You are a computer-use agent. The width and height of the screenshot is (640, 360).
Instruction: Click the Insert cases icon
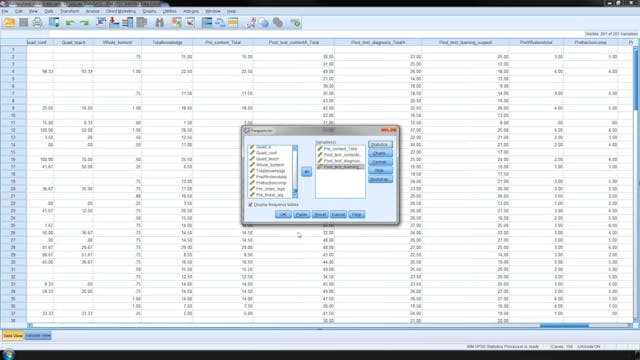coord(176,23)
